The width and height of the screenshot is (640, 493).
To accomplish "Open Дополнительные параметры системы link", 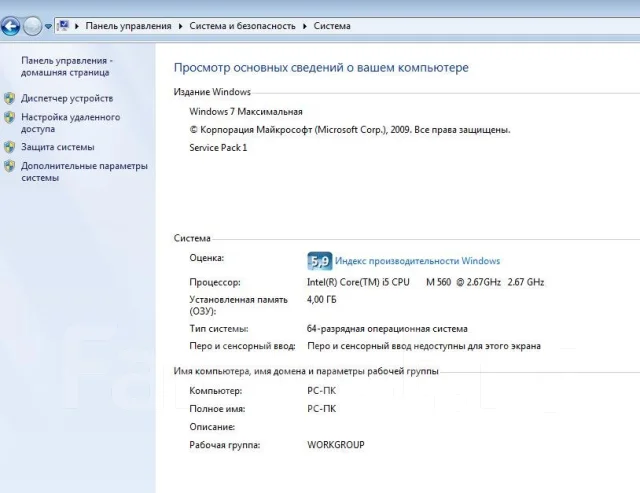I will pyautogui.click(x=84, y=172).
